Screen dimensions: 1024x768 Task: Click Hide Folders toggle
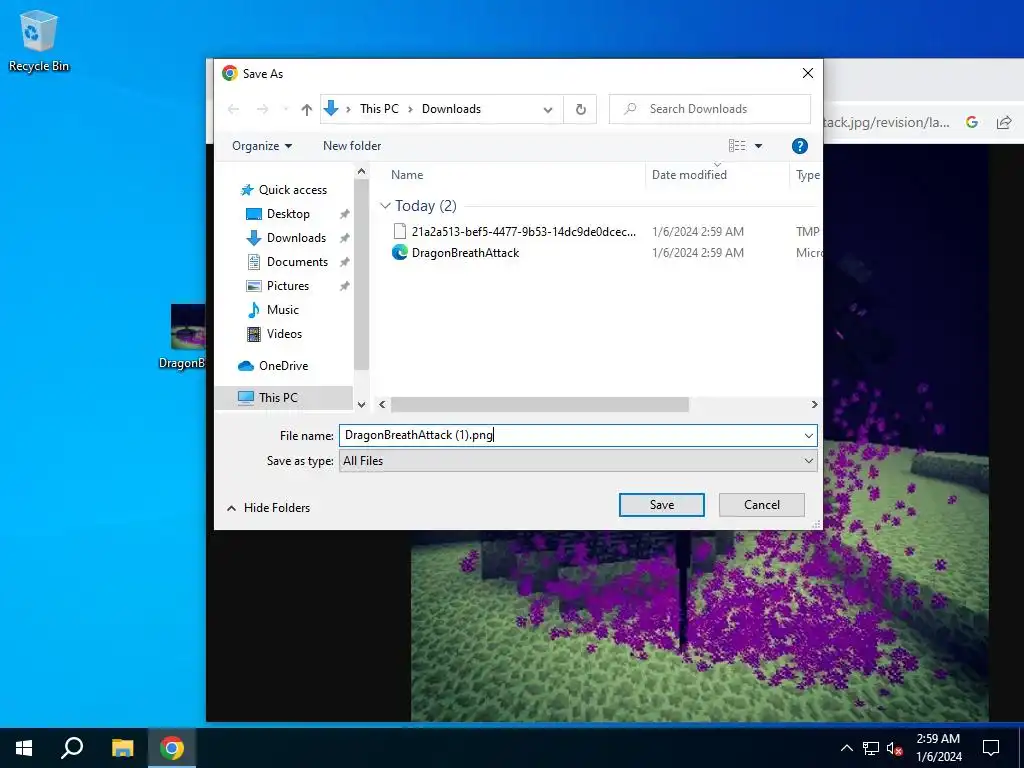click(268, 508)
